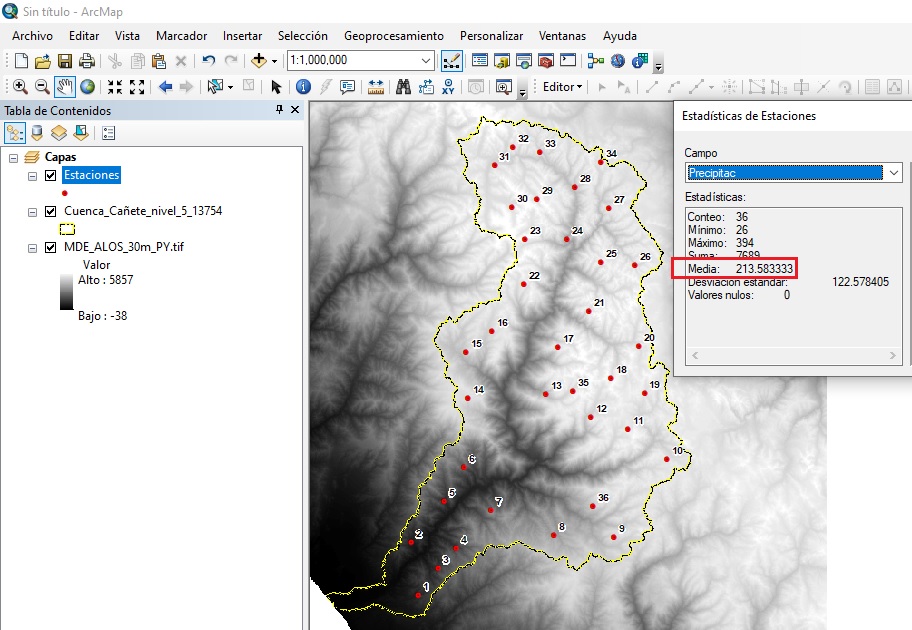Open a map document with the folder icon
The height and width of the screenshot is (630, 912).
[42, 60]
